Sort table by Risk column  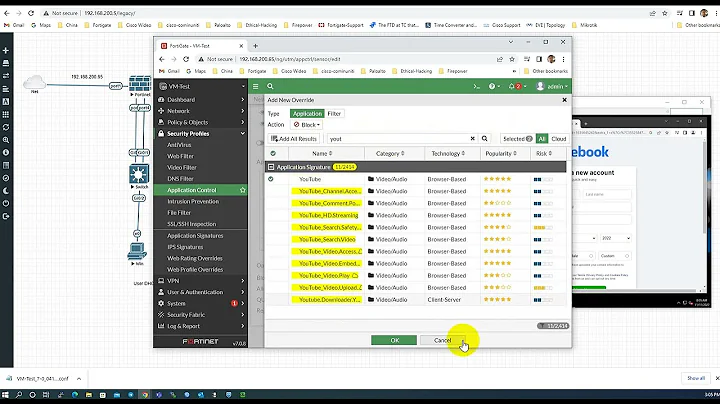544,153
